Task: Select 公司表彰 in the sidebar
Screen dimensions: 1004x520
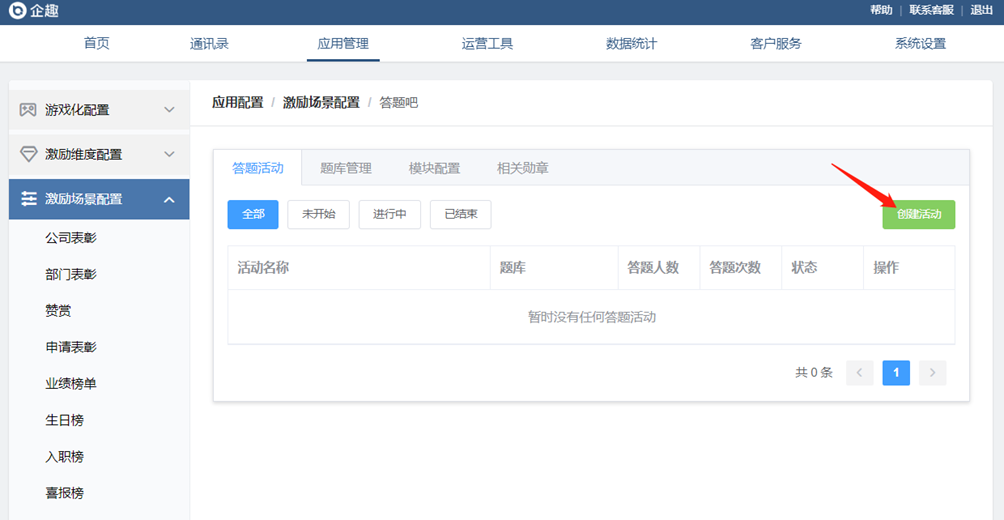Action: click(x=71, y=238)
